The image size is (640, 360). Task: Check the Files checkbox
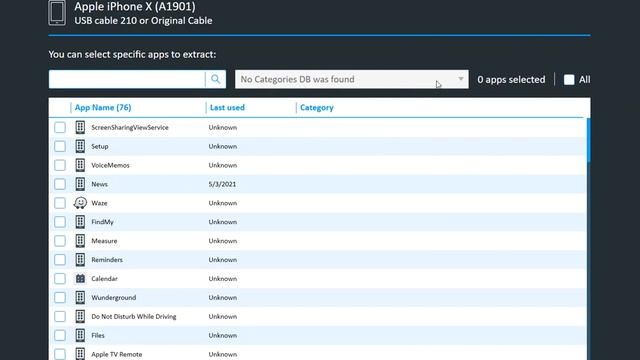click(x=60, y=336)
